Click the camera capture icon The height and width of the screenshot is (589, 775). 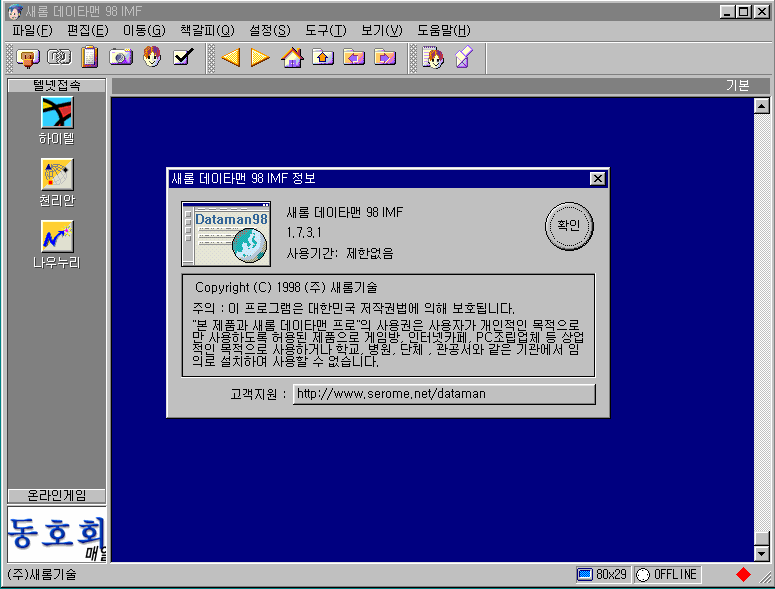pos(121,57)
